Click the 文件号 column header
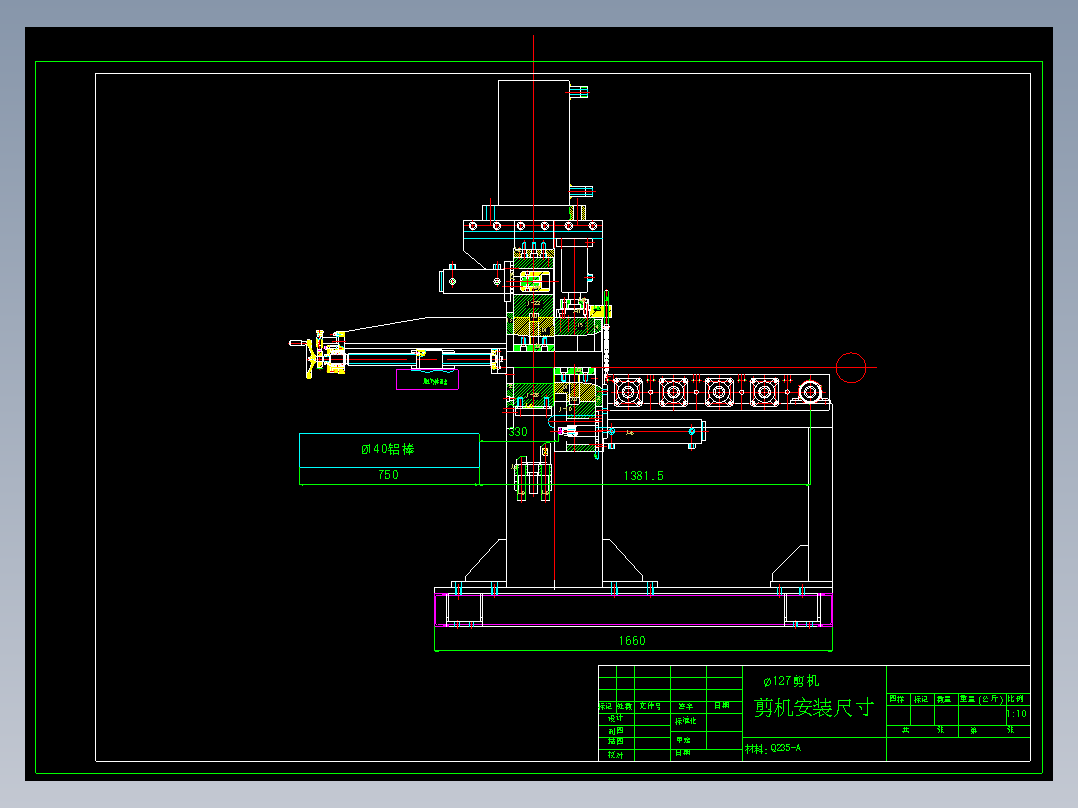Screen dimensions: 1078x808 pyautogui.click(x=650, y=706)
